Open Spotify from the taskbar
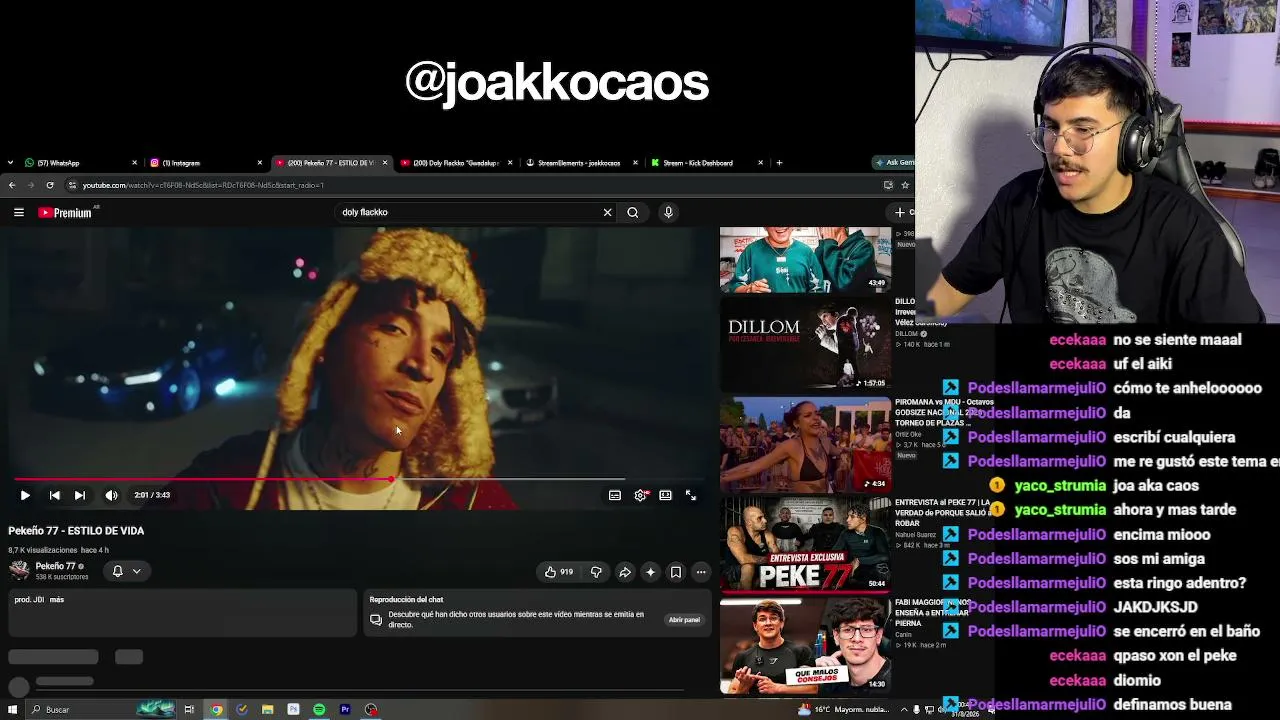 point(319,710)
